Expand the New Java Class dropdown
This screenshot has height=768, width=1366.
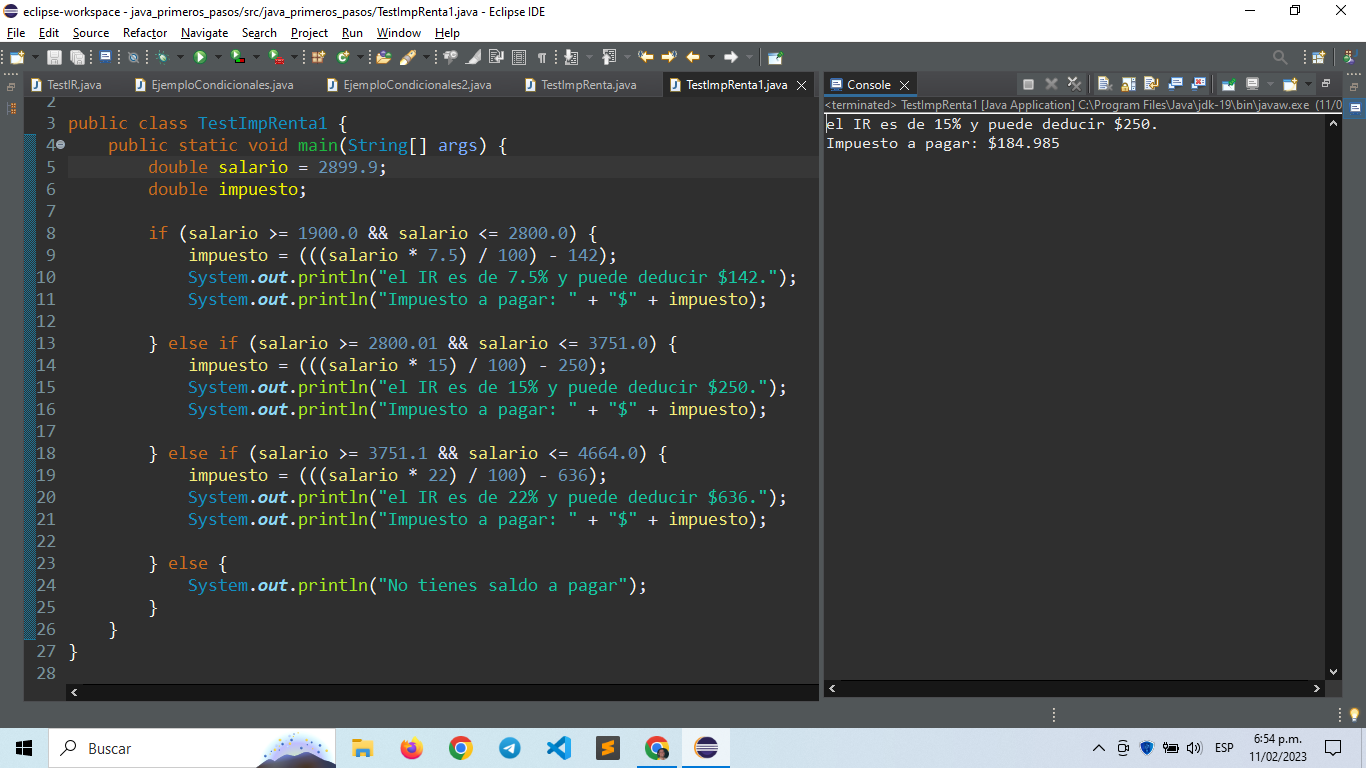pos(360,57)
